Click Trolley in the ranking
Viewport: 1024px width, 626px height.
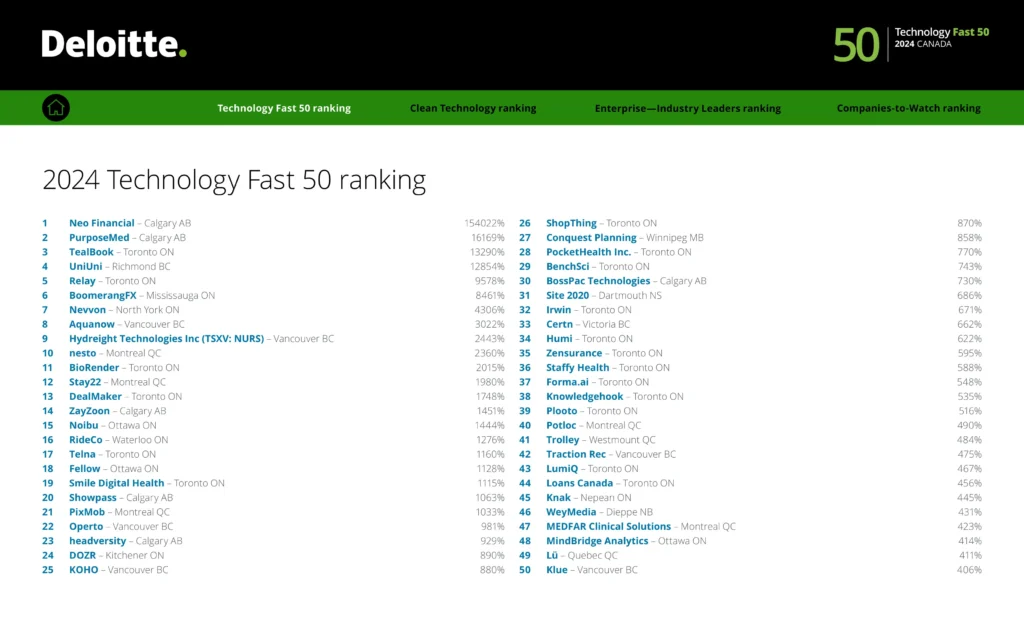(x=563, y=439)
